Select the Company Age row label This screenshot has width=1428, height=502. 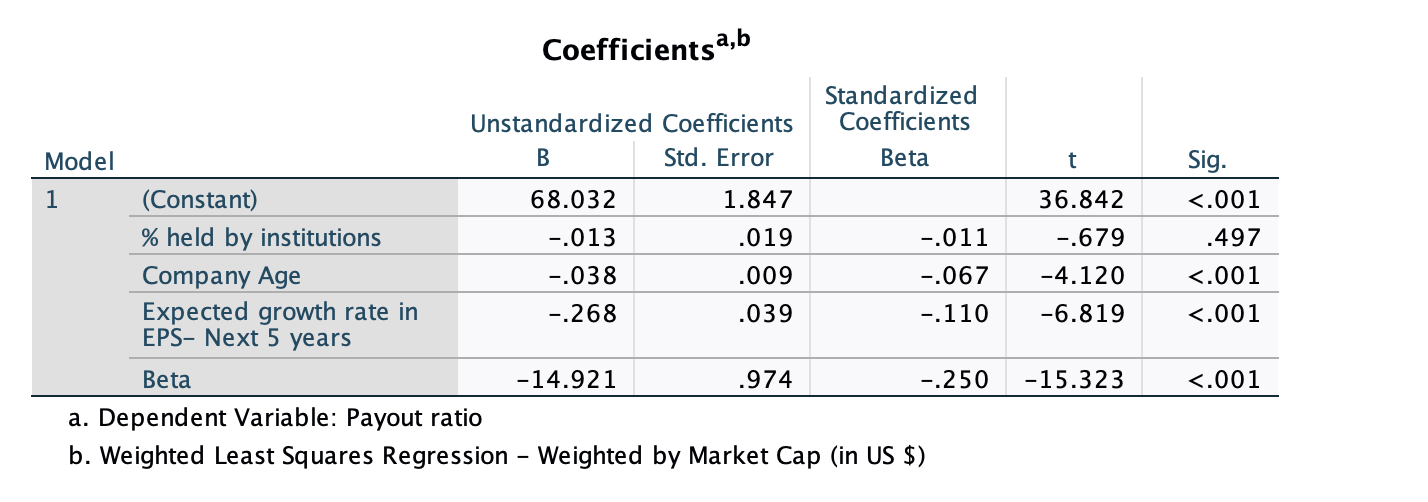[x=221, y=275]
